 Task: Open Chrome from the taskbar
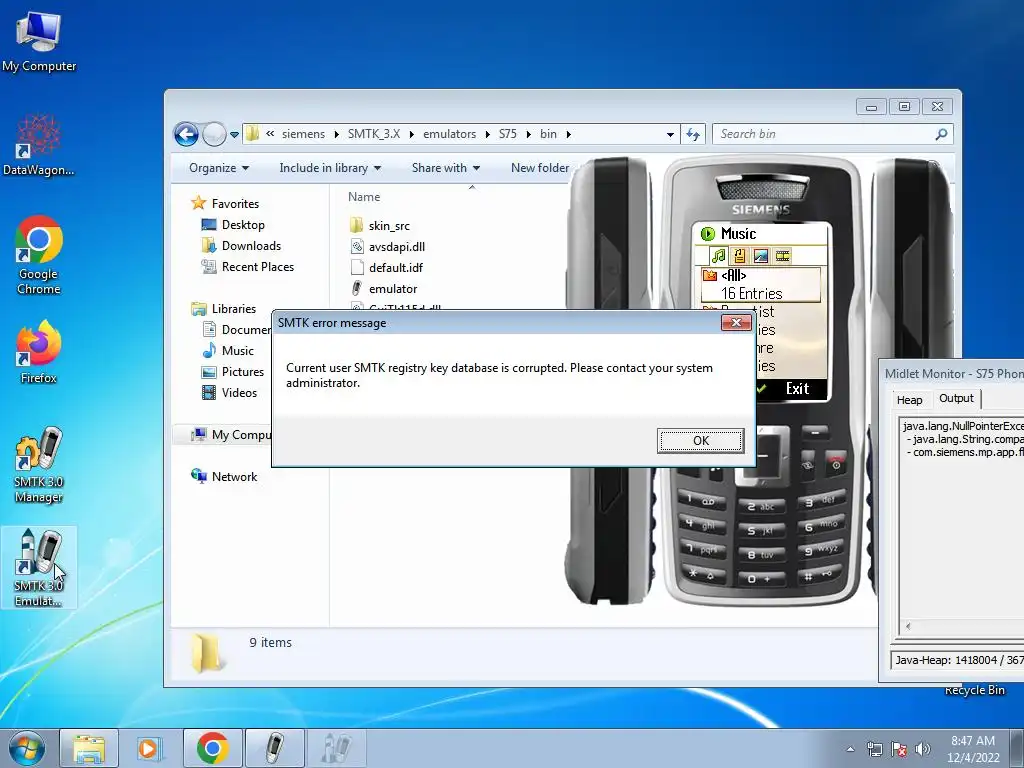(212, 748)
